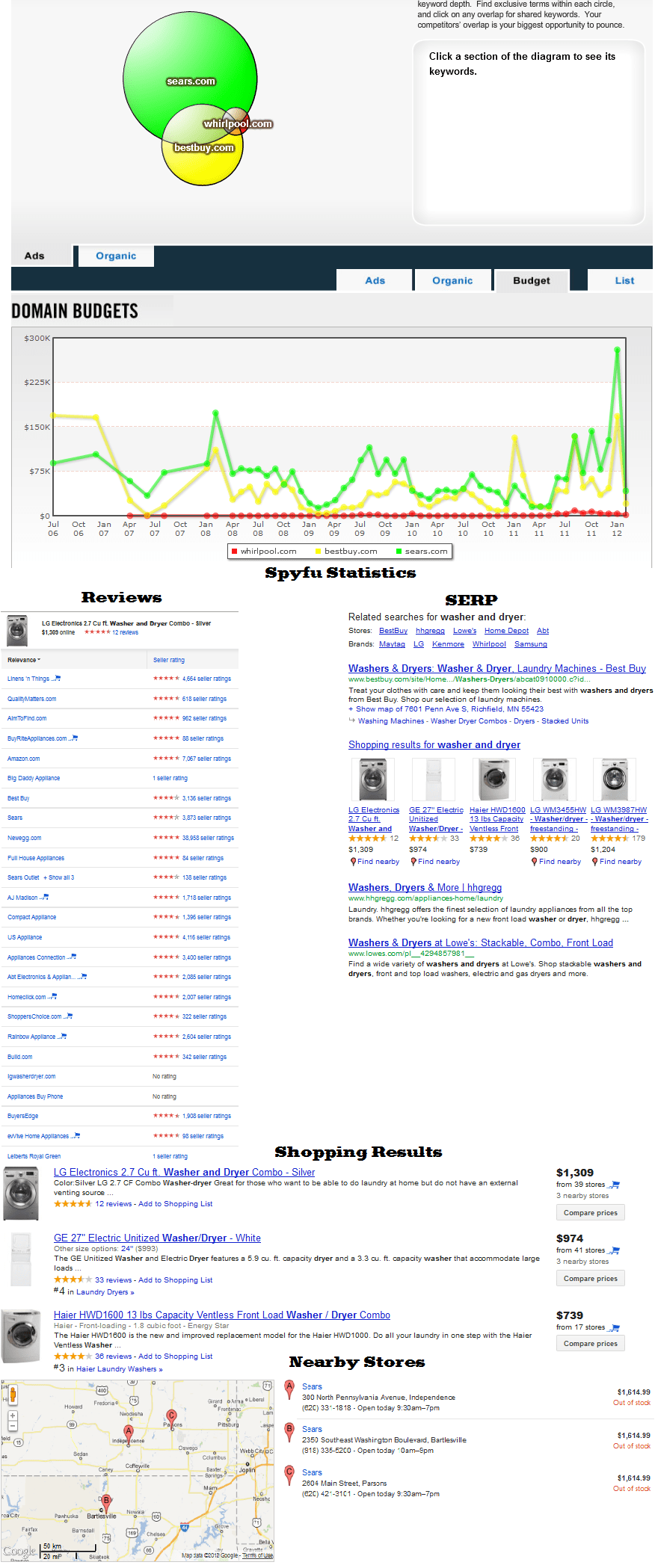Open 'in Laundry Dryers »' category link

tap(101, 1291)
